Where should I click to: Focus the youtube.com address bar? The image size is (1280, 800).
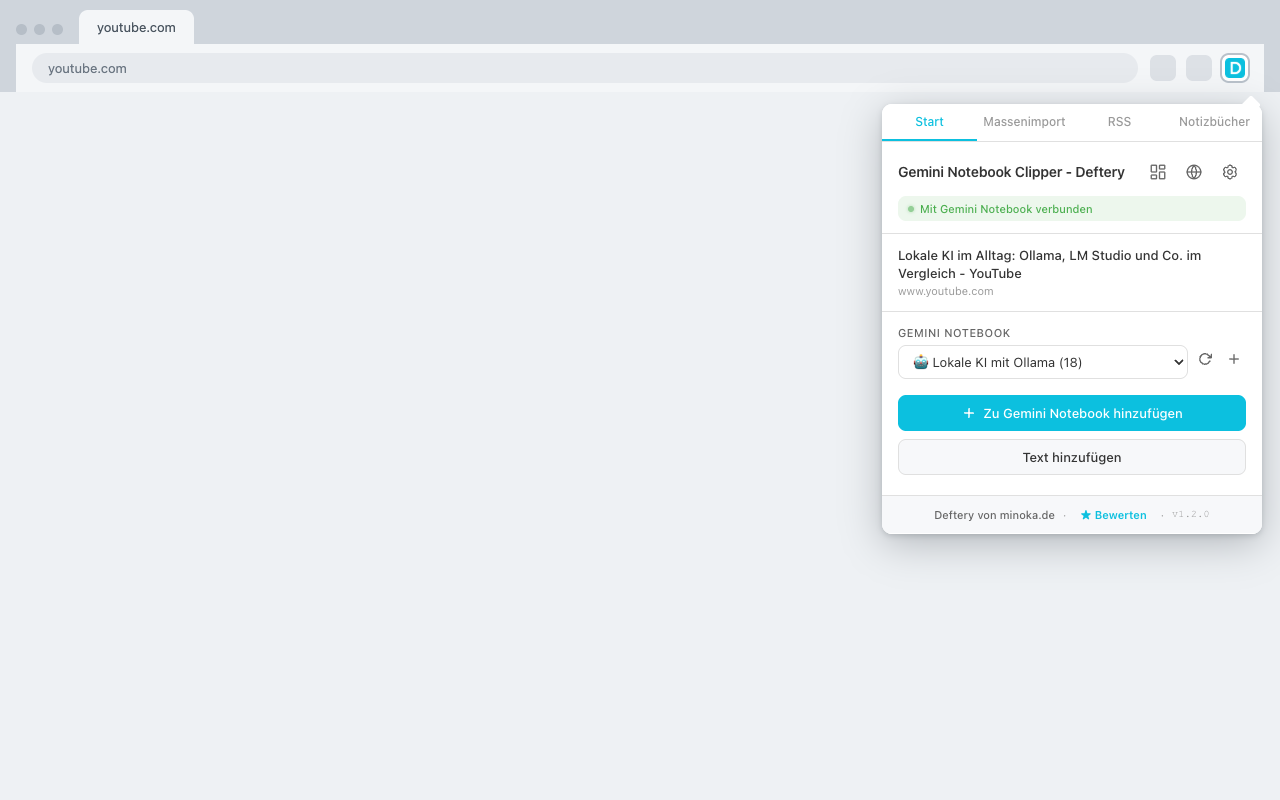pyautogui.click(x=585, y=68)
